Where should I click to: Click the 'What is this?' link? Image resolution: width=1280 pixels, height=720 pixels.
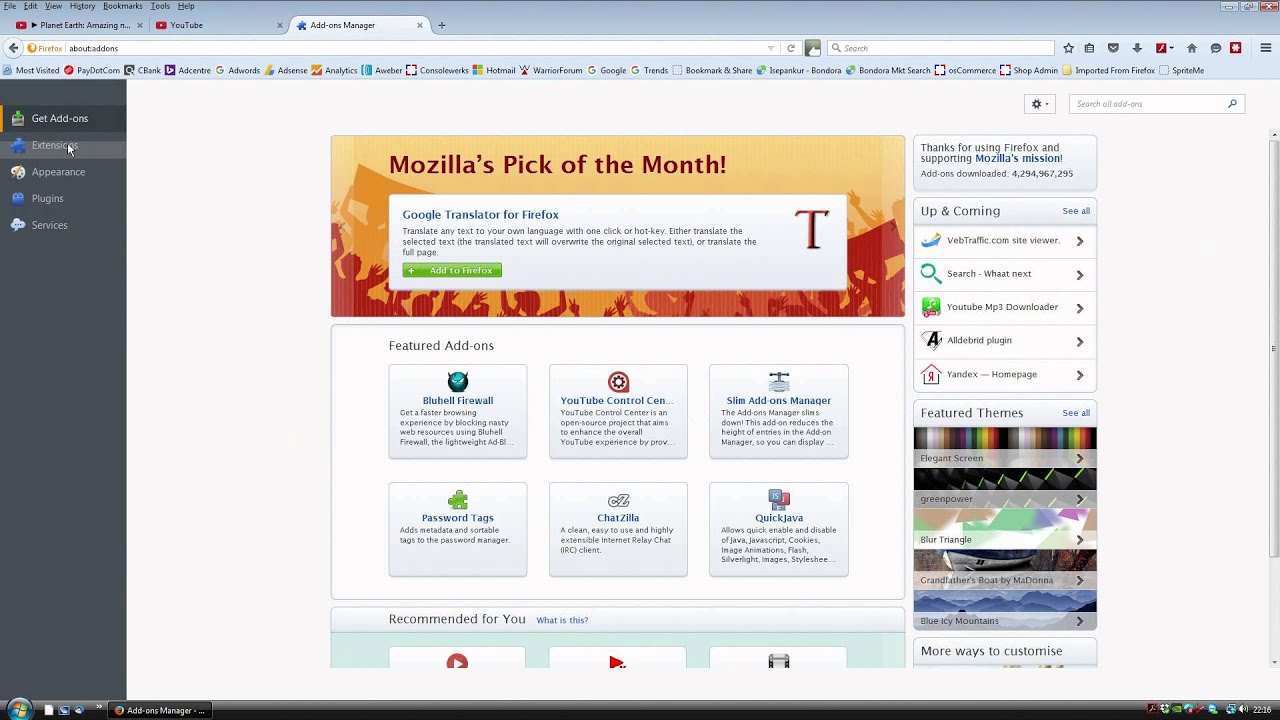(x=562, y=620)
